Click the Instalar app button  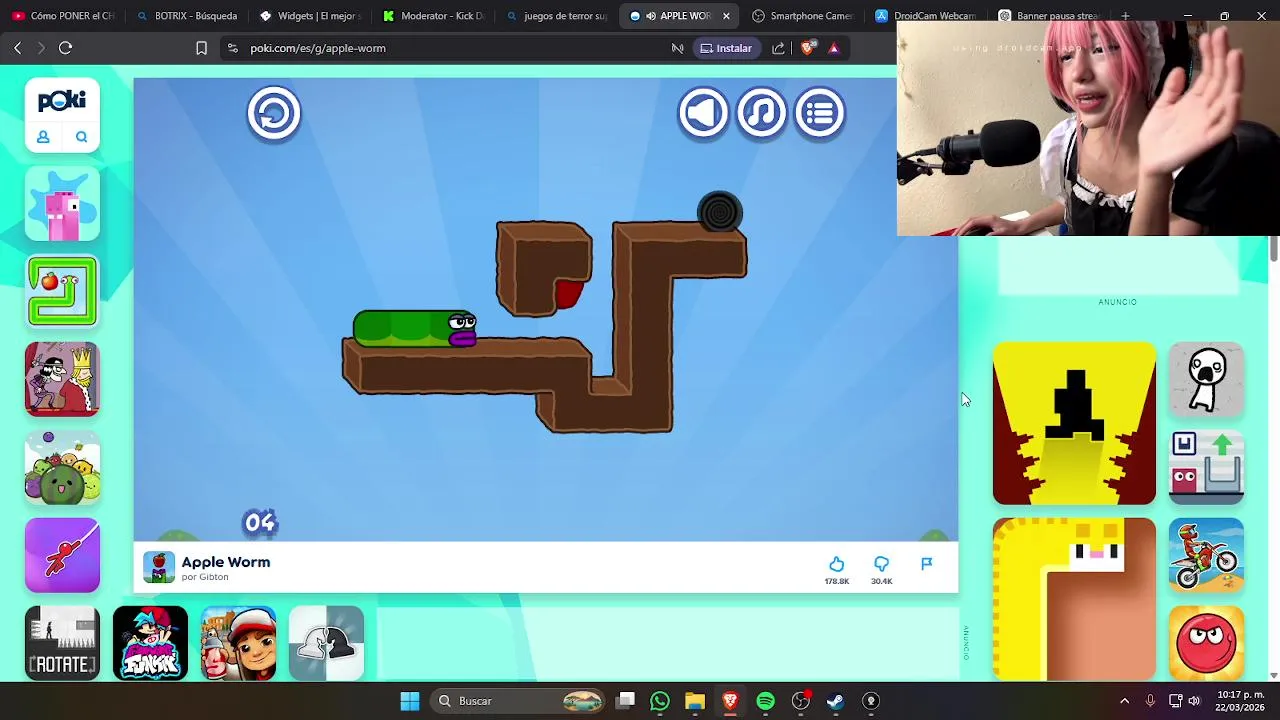pyautogui.click(x=726, y=48)
